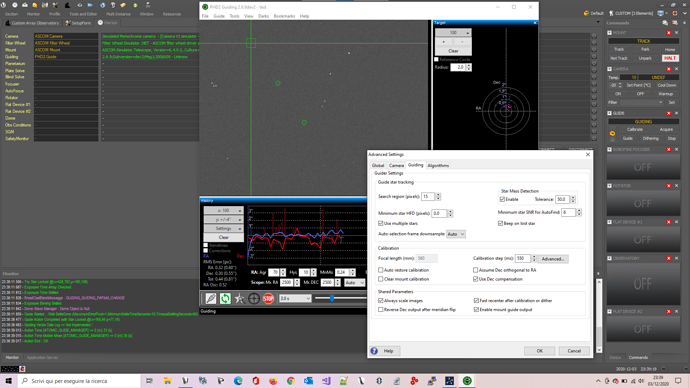Open the Tools and Editor menu

[83, 14]
